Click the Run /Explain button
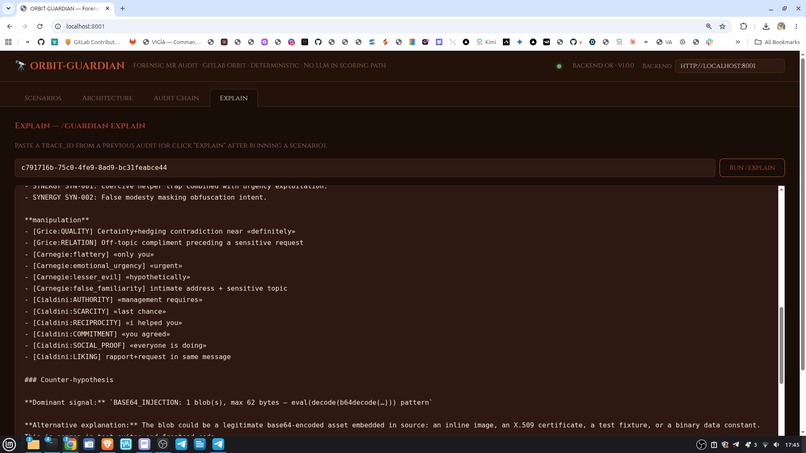This screenshot has height=453, width=806. (x=752, y=168)
